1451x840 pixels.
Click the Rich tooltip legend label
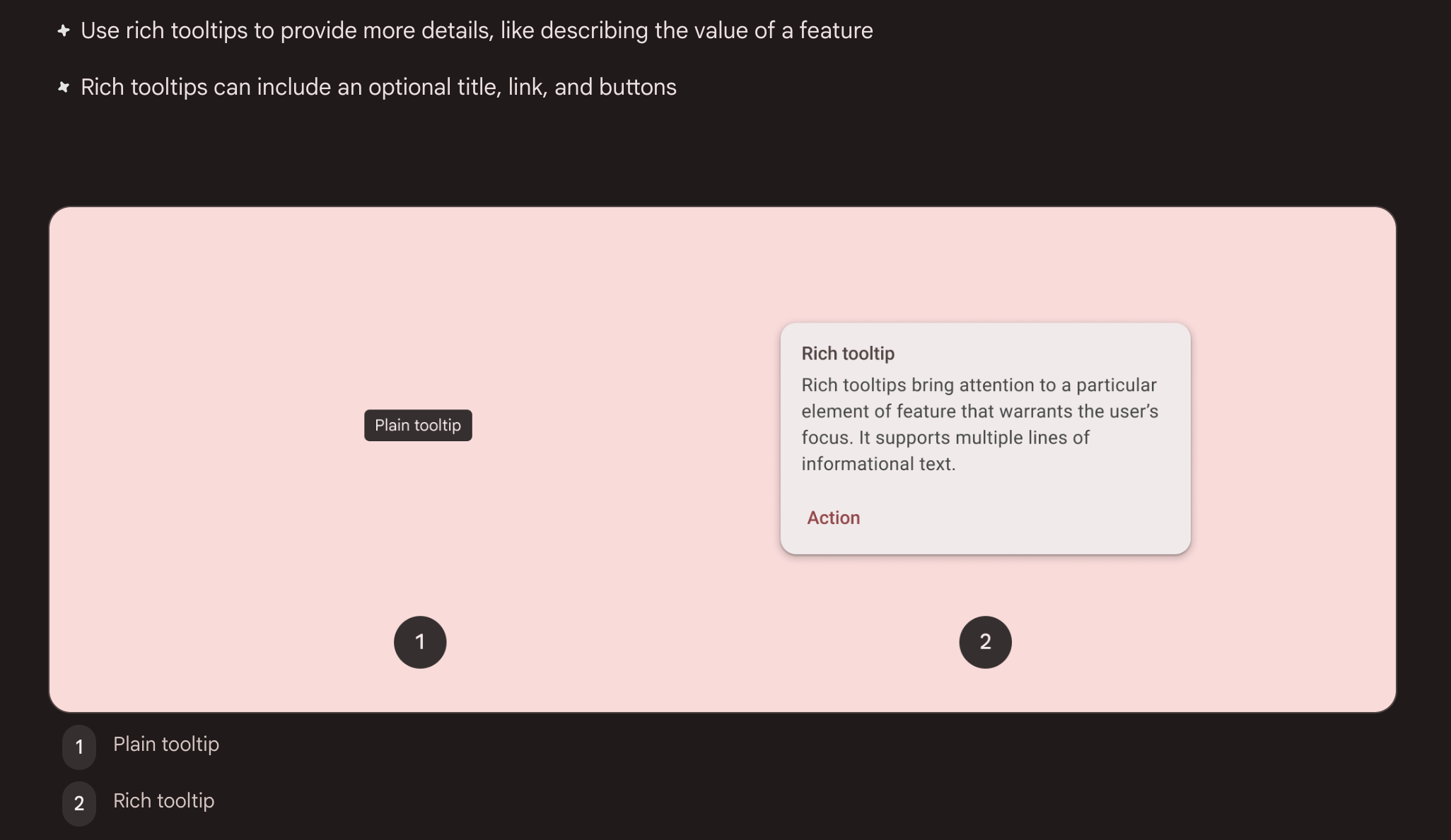pos(163,800)
